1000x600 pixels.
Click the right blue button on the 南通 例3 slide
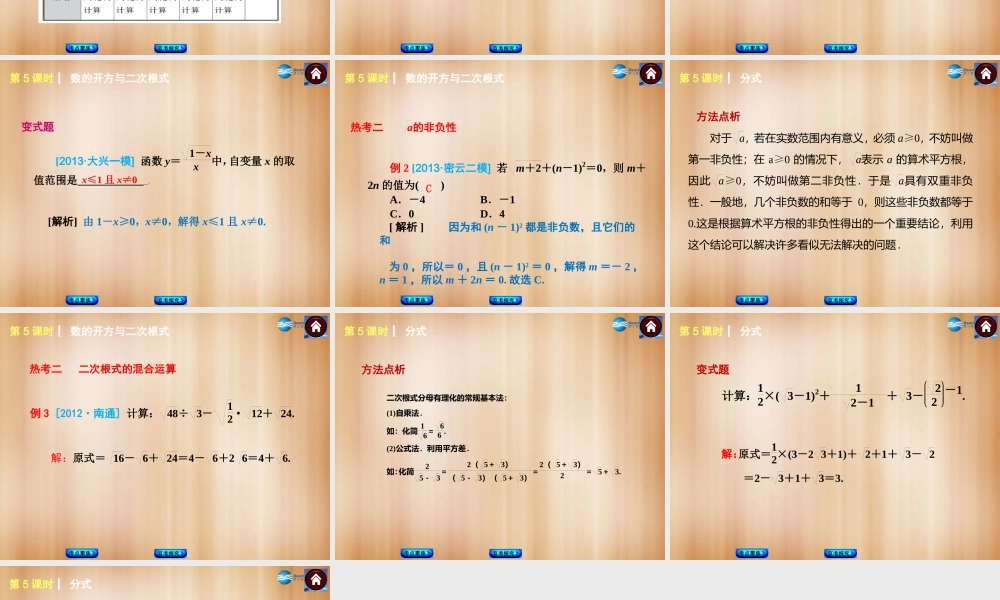coord(170,553)
